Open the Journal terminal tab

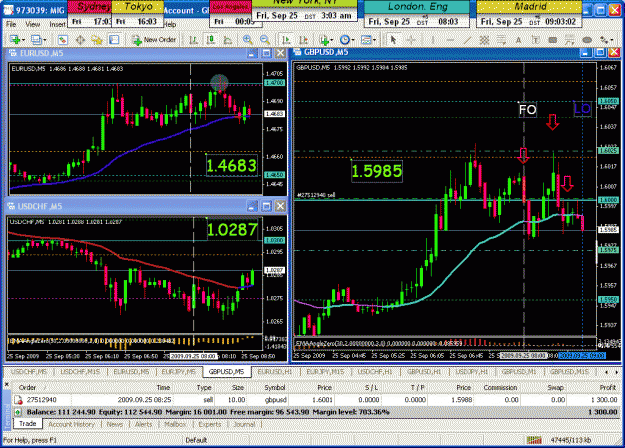click(x=245, y=424)
